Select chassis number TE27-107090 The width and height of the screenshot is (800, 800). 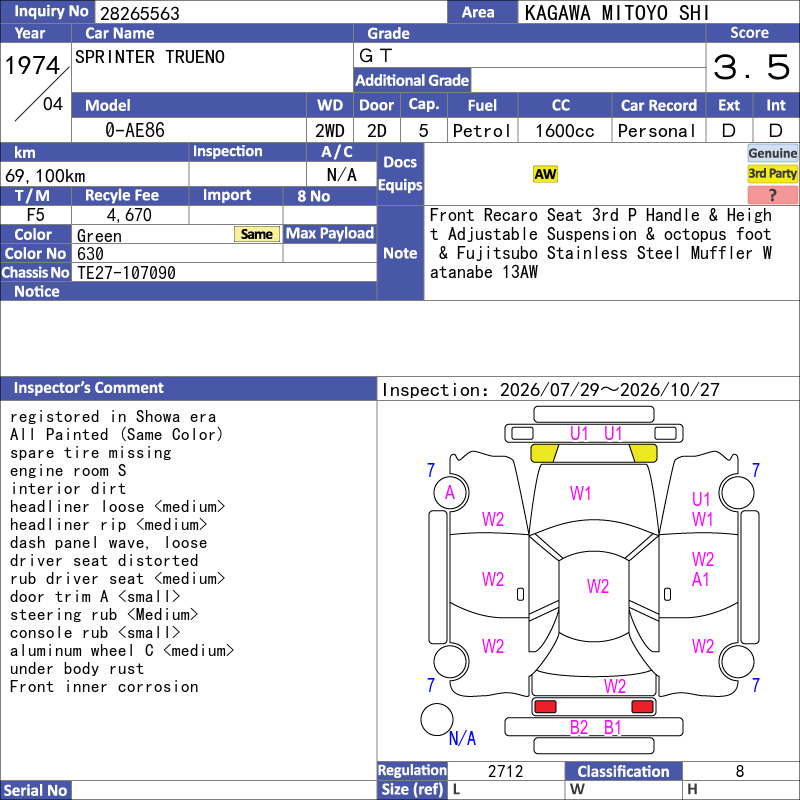[x=126, y=273]
